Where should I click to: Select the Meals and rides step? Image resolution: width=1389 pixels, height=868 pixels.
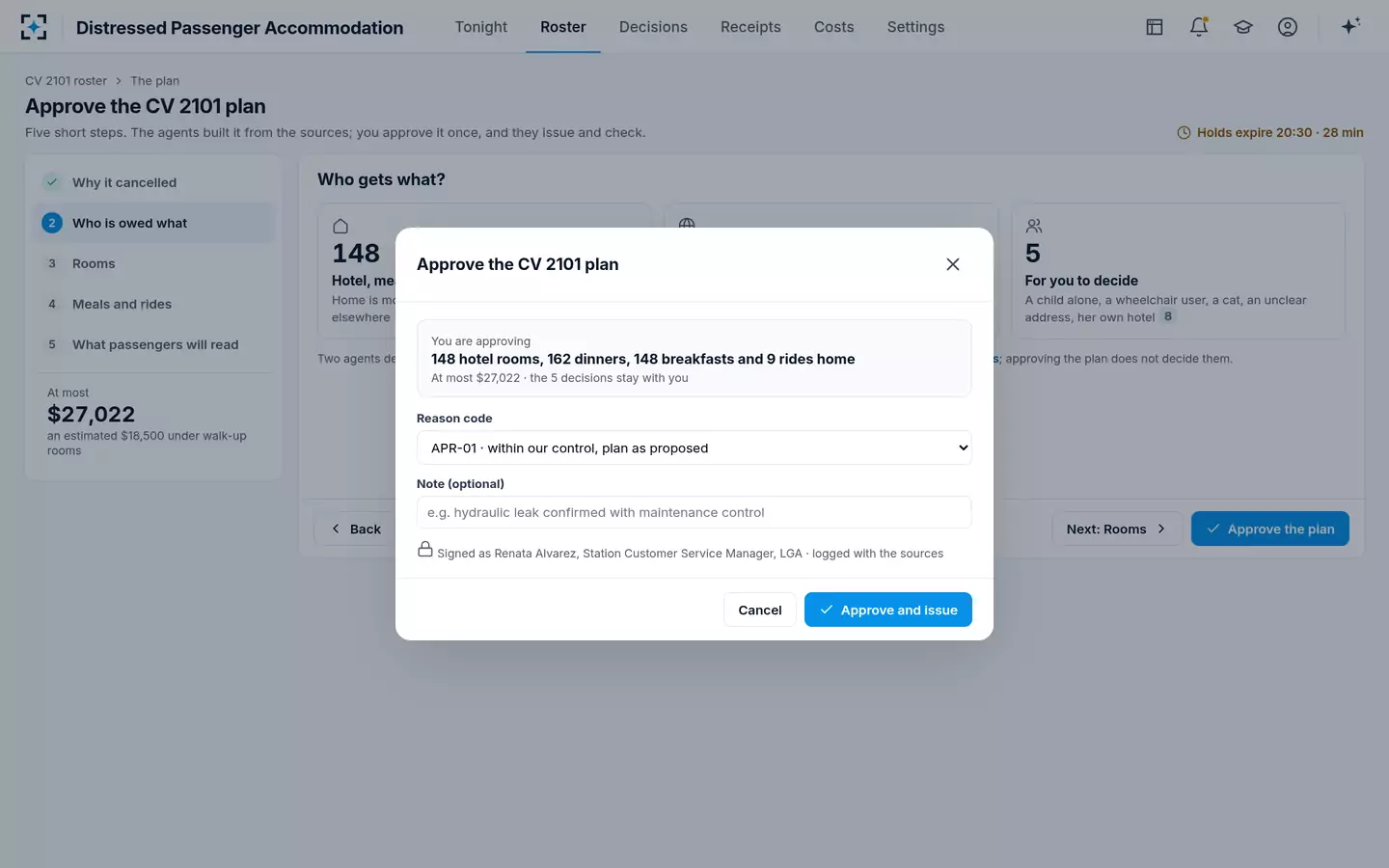point(154,304)
